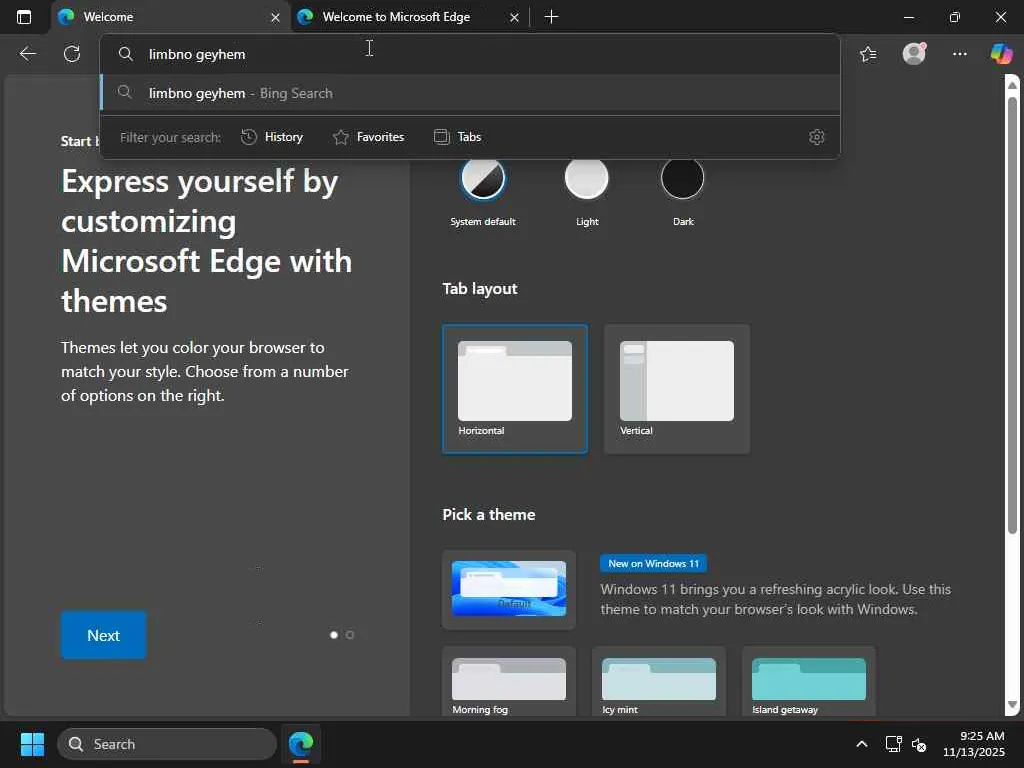Open the clock and date panel
1024x768 pixels.
[974, 744]
